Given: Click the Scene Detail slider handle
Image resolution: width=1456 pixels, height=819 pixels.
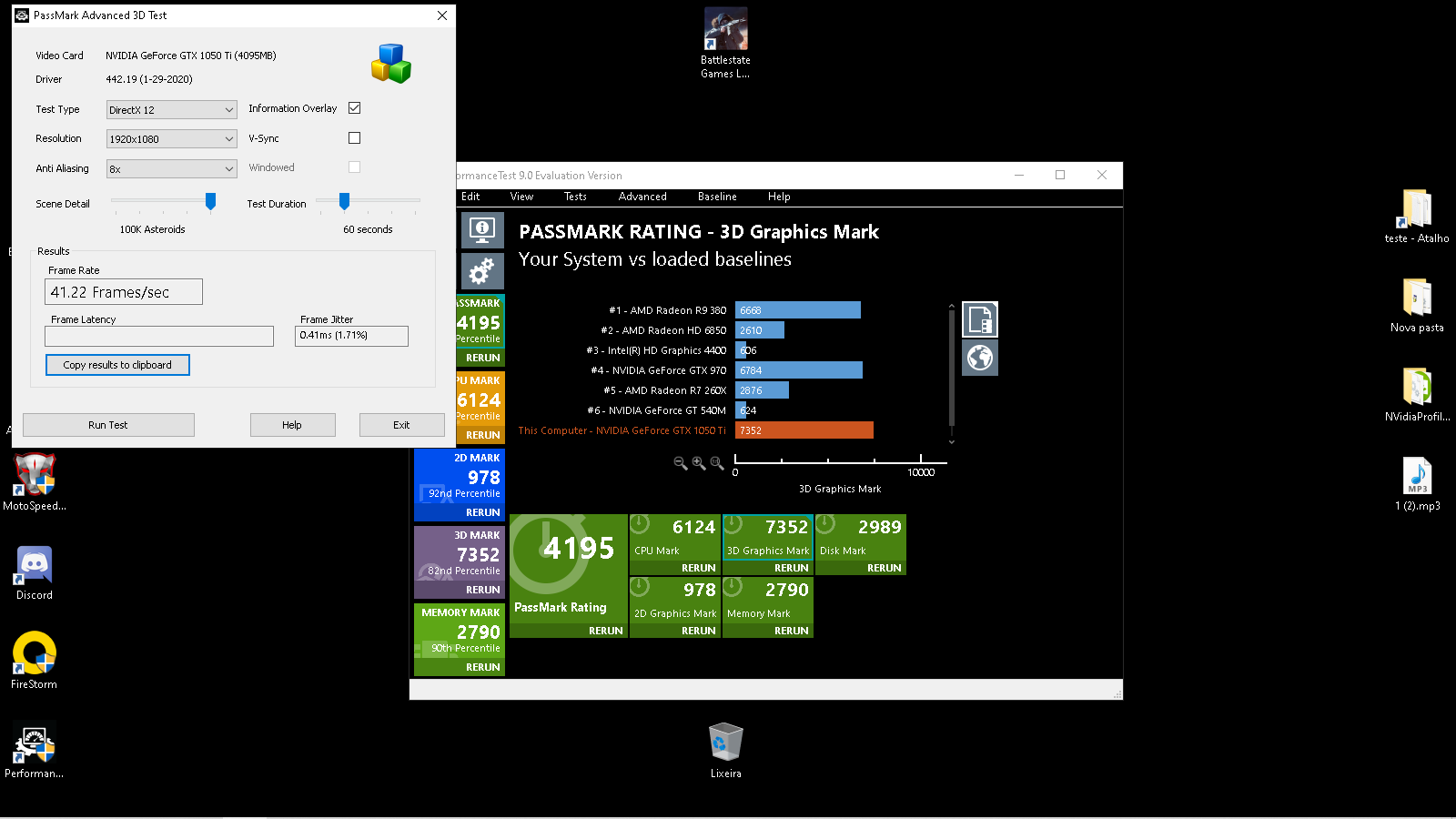Looking at the screenshot, I should click(x=210, y=201).
